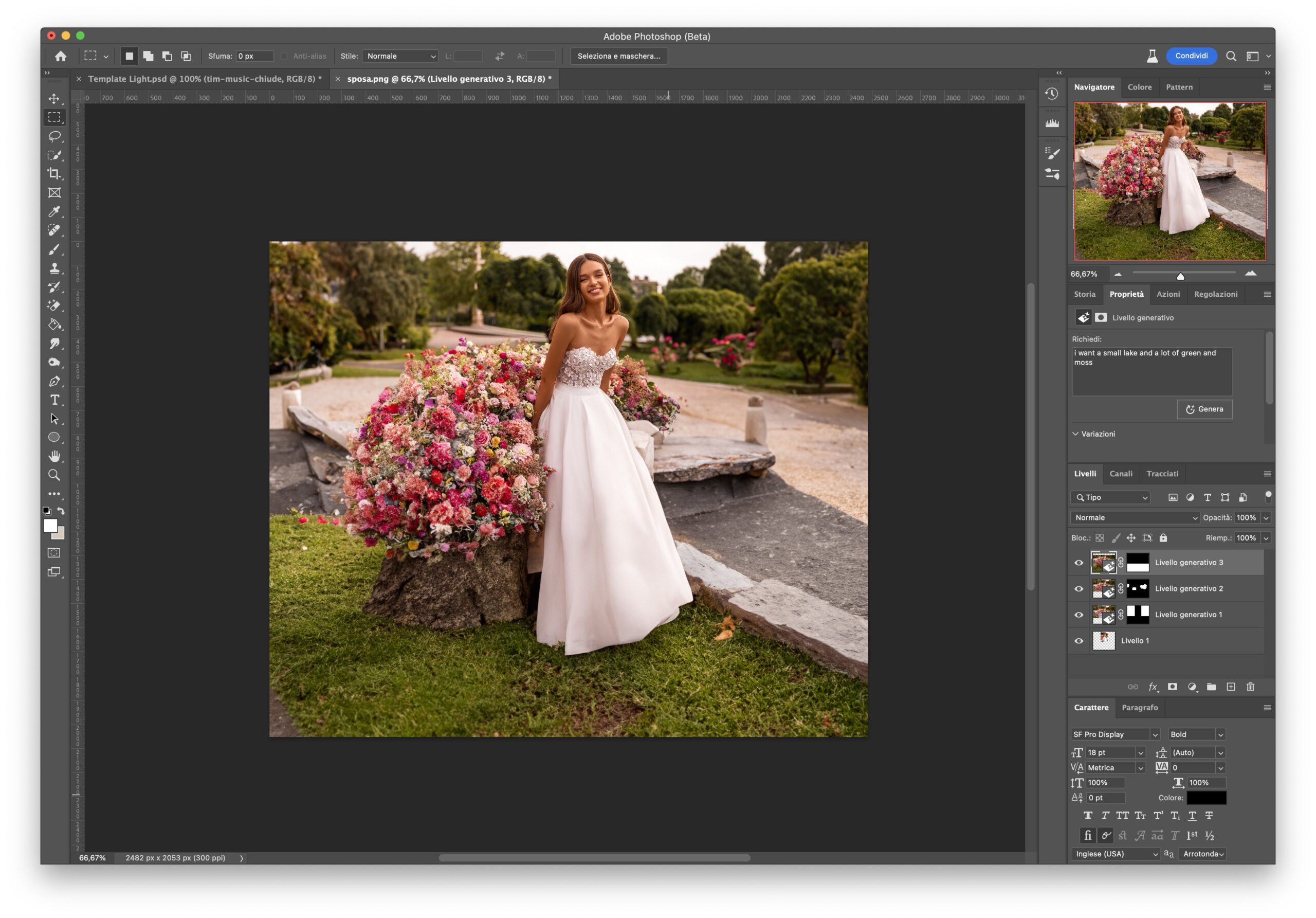This screenshot has height=918, width=1316.
Task: Switch to the Pattern tab
Action: coord(1179,87)
